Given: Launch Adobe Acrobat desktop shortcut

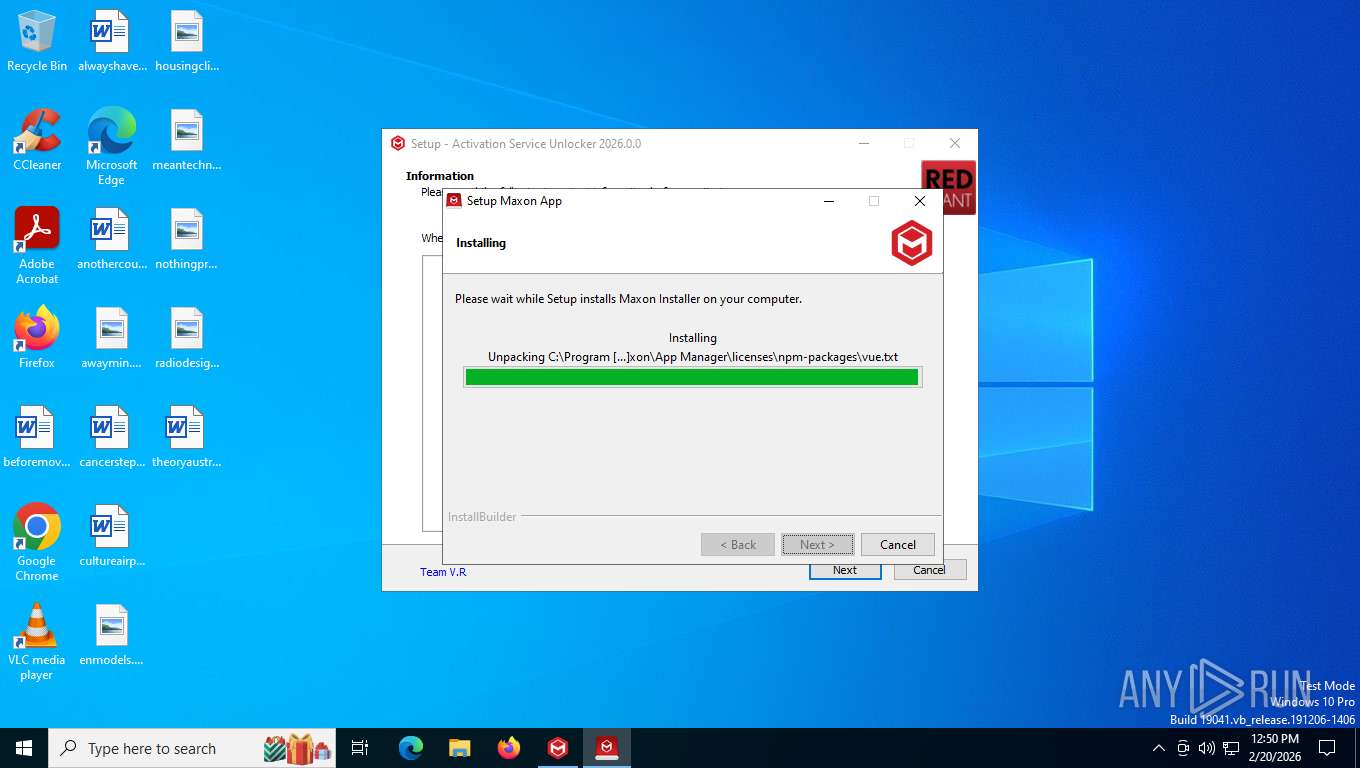Looking at the screenshot, I should tap(37, 246).
